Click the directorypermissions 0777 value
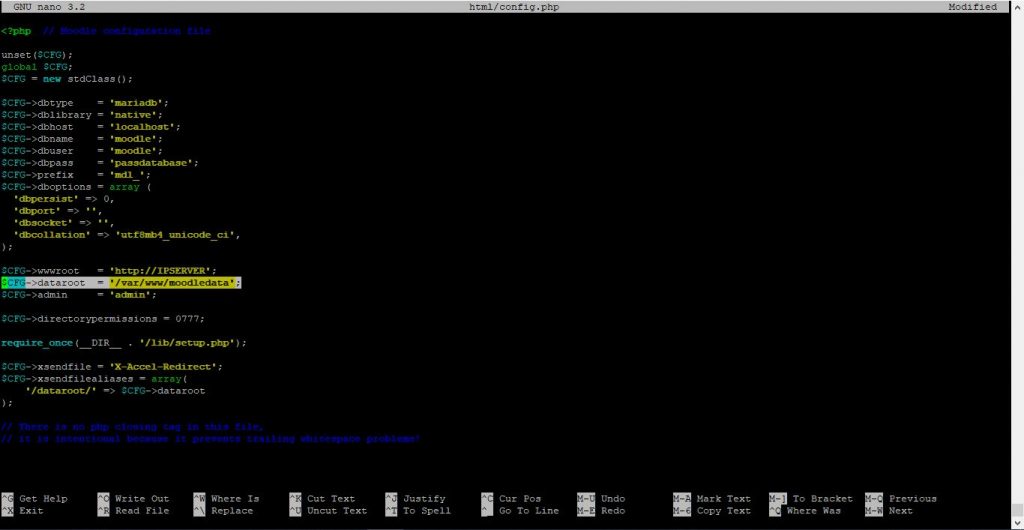 tap(189, 319)
